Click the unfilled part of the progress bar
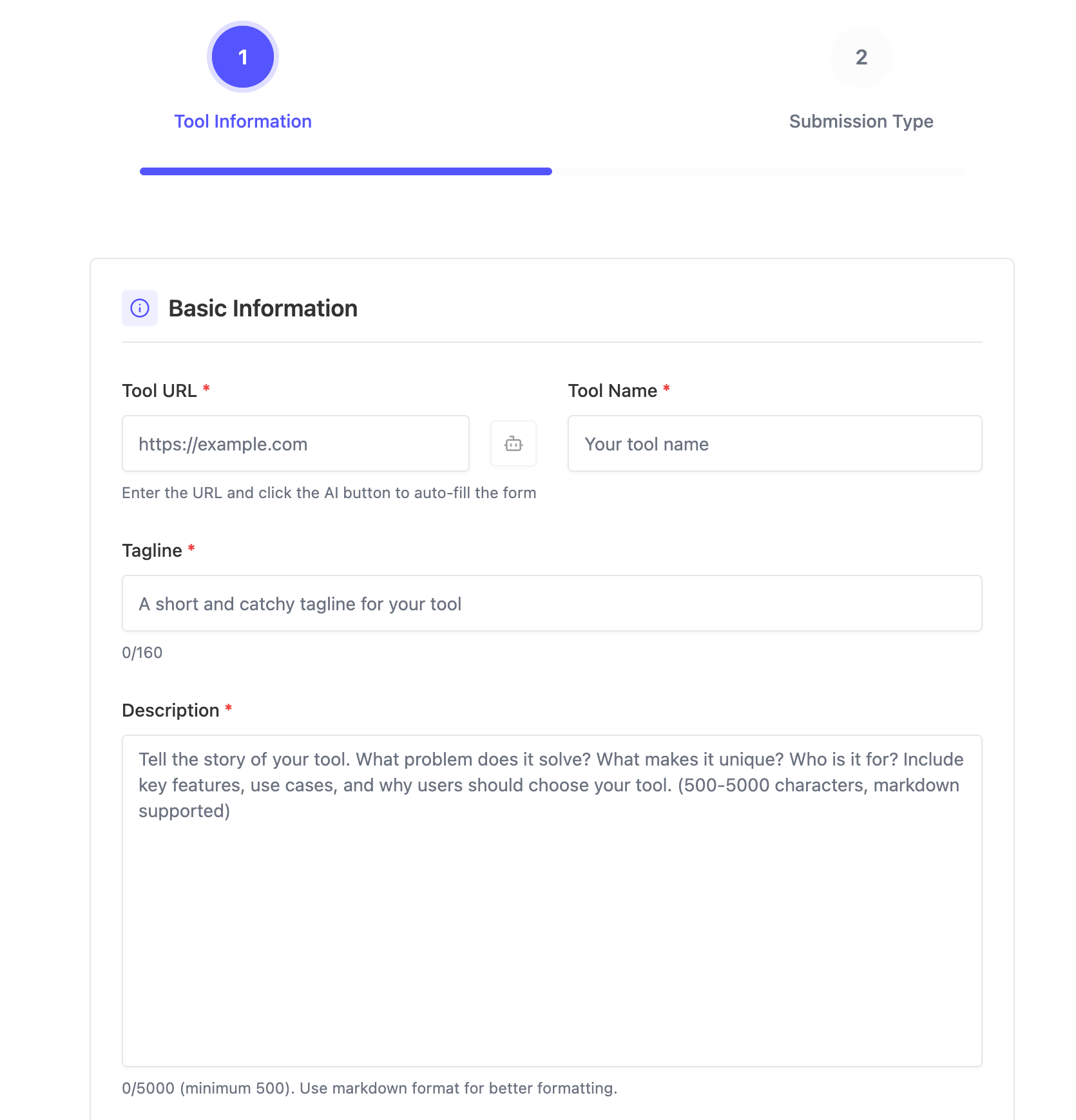Viewport: 1076px width, 1120px height. (758, 171)
